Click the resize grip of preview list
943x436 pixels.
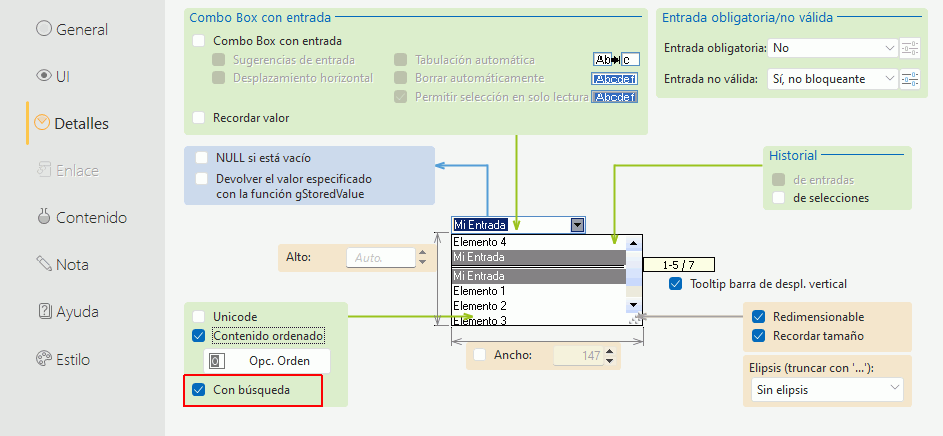pyautogui.click(x=633, y=321)
